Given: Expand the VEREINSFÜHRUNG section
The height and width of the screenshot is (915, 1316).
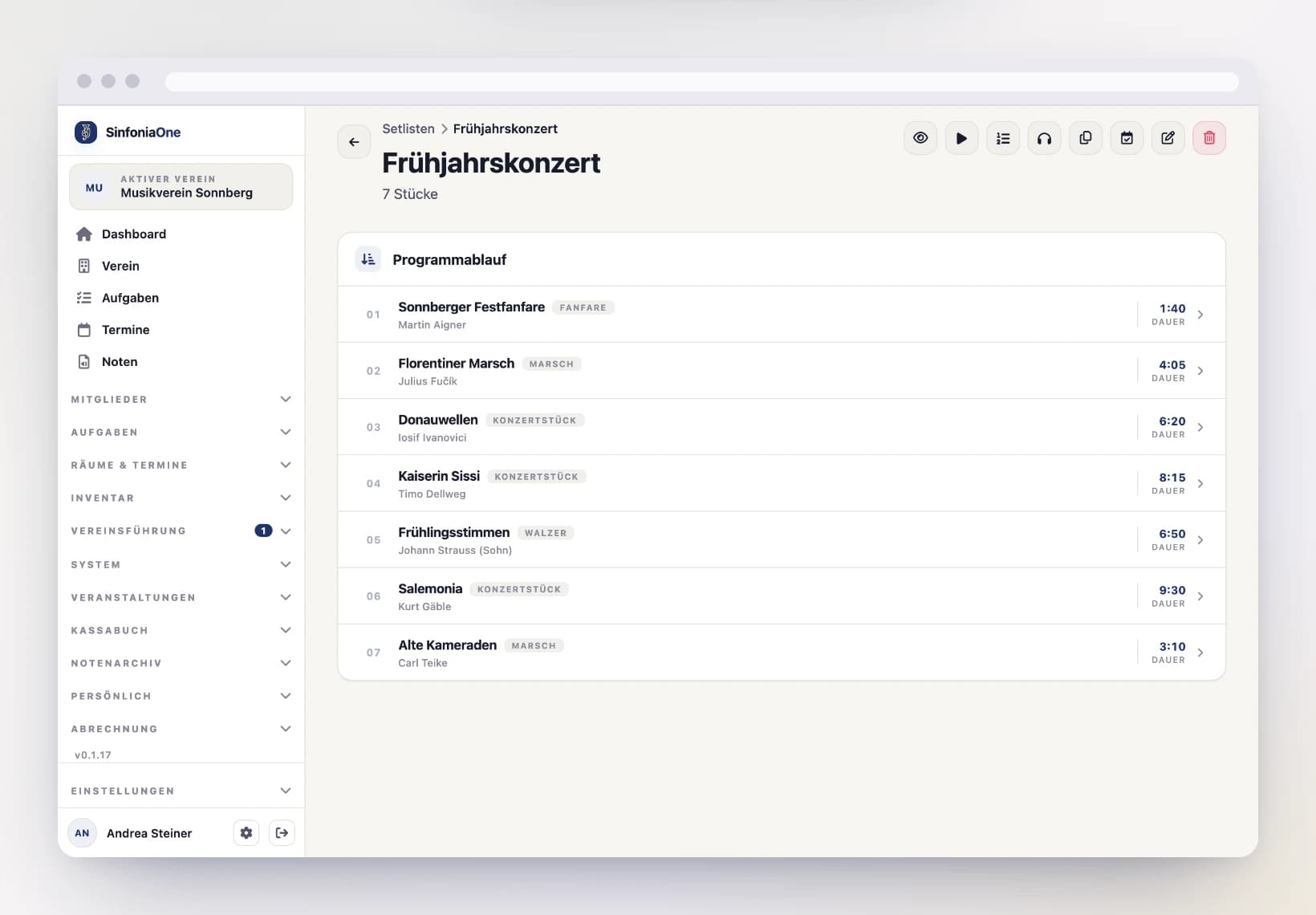Looking at the screenshot, I should tap(181, 531).
